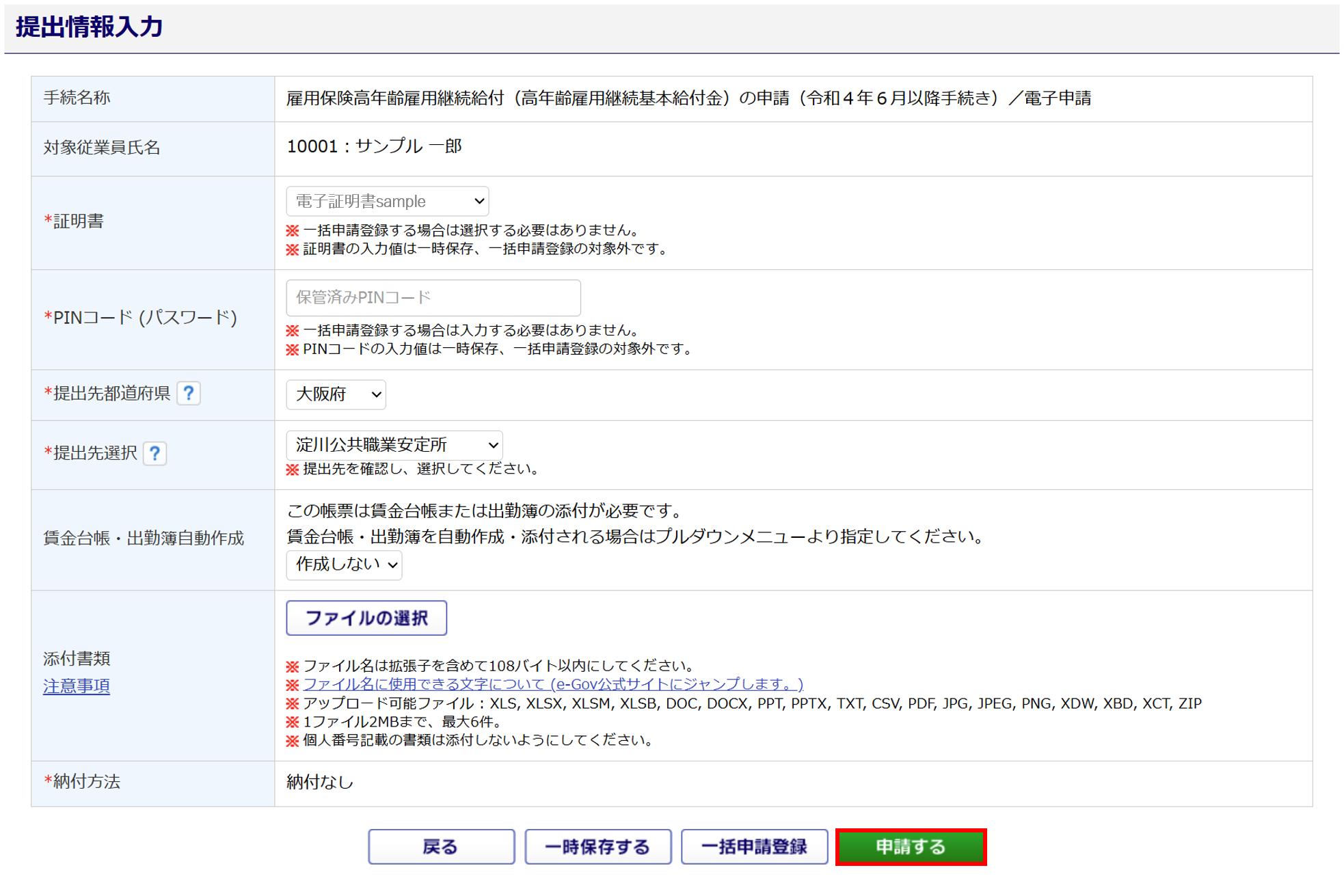The height and width of the screenshot is (896, 1344).
Task: Expand the 大阪府 prefecture dropdown
Action: click(336, 395)
